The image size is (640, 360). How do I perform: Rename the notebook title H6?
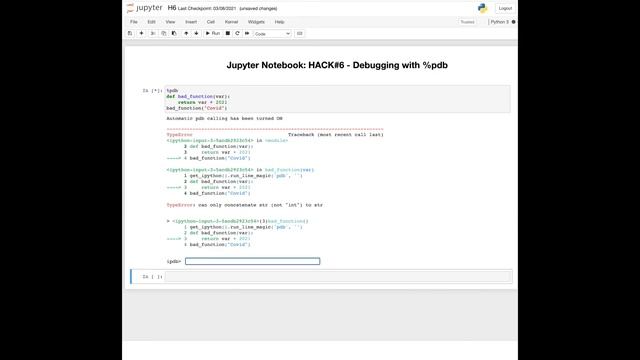point(172,8)
